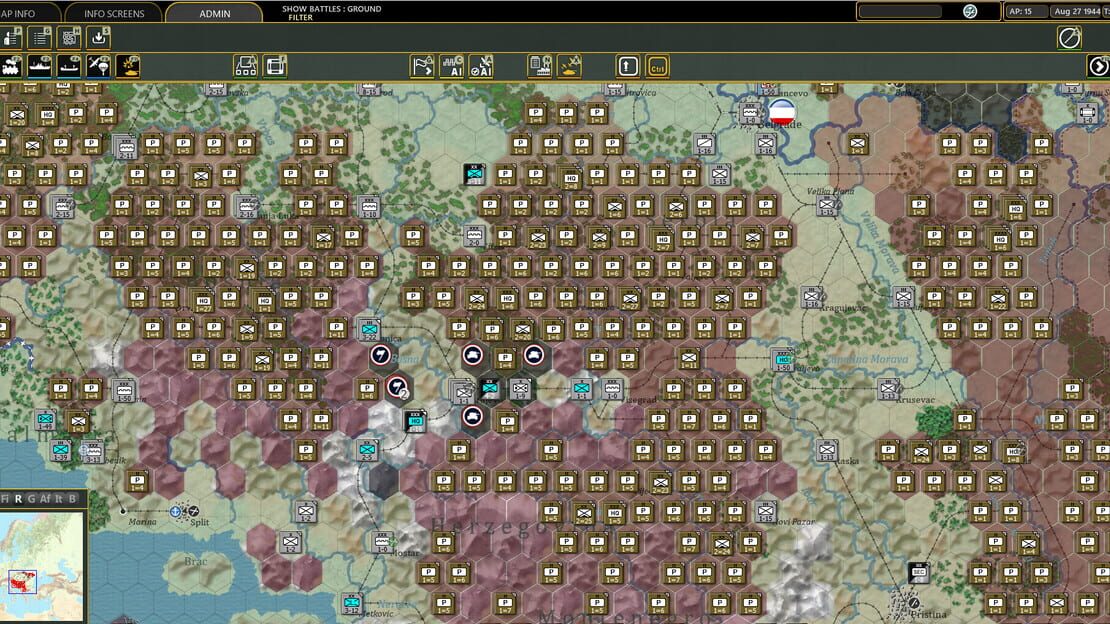Click the film frame icon with hotkey F
The height and width of the screenshot is (624, 1110).
click(275, 67)
